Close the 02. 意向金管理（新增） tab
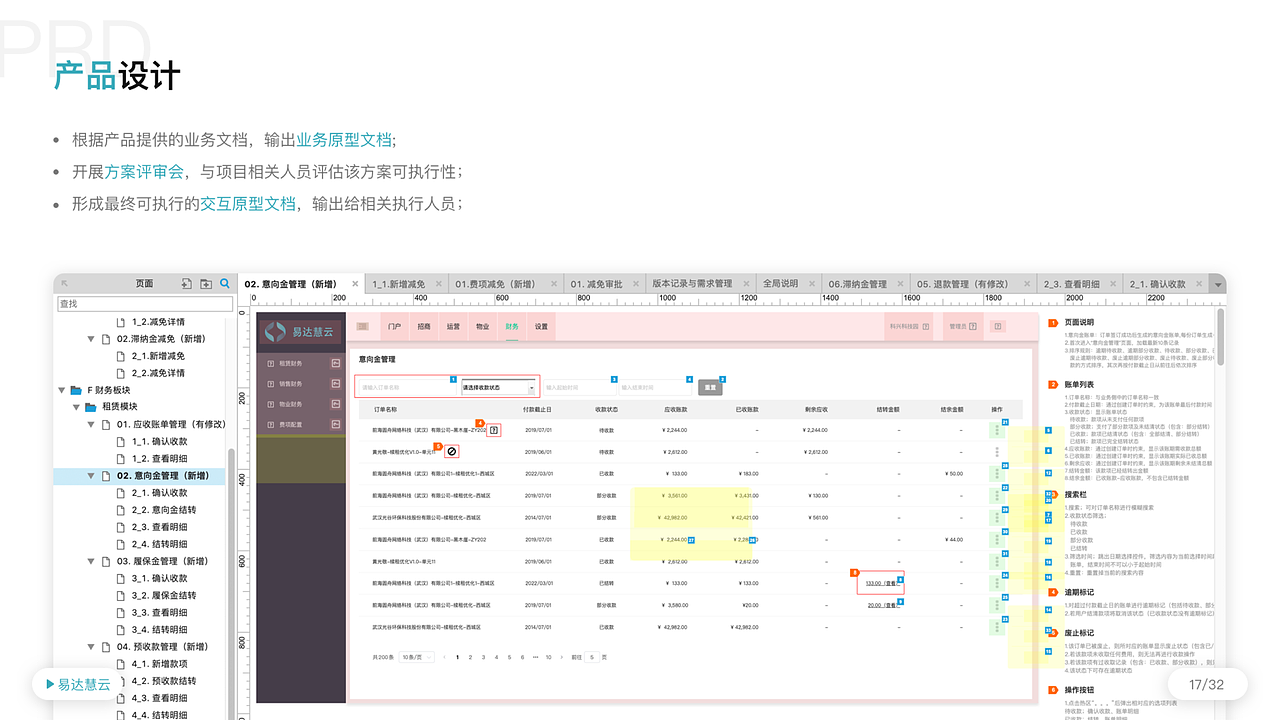 pos(355,284)
